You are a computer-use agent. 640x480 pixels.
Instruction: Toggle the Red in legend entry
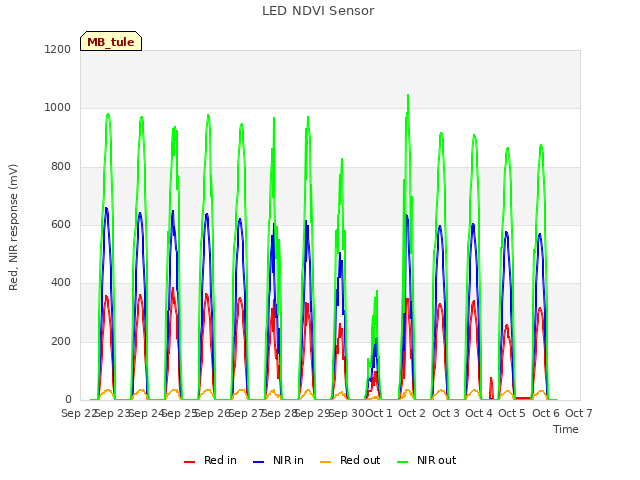click(x=210, y=460)
